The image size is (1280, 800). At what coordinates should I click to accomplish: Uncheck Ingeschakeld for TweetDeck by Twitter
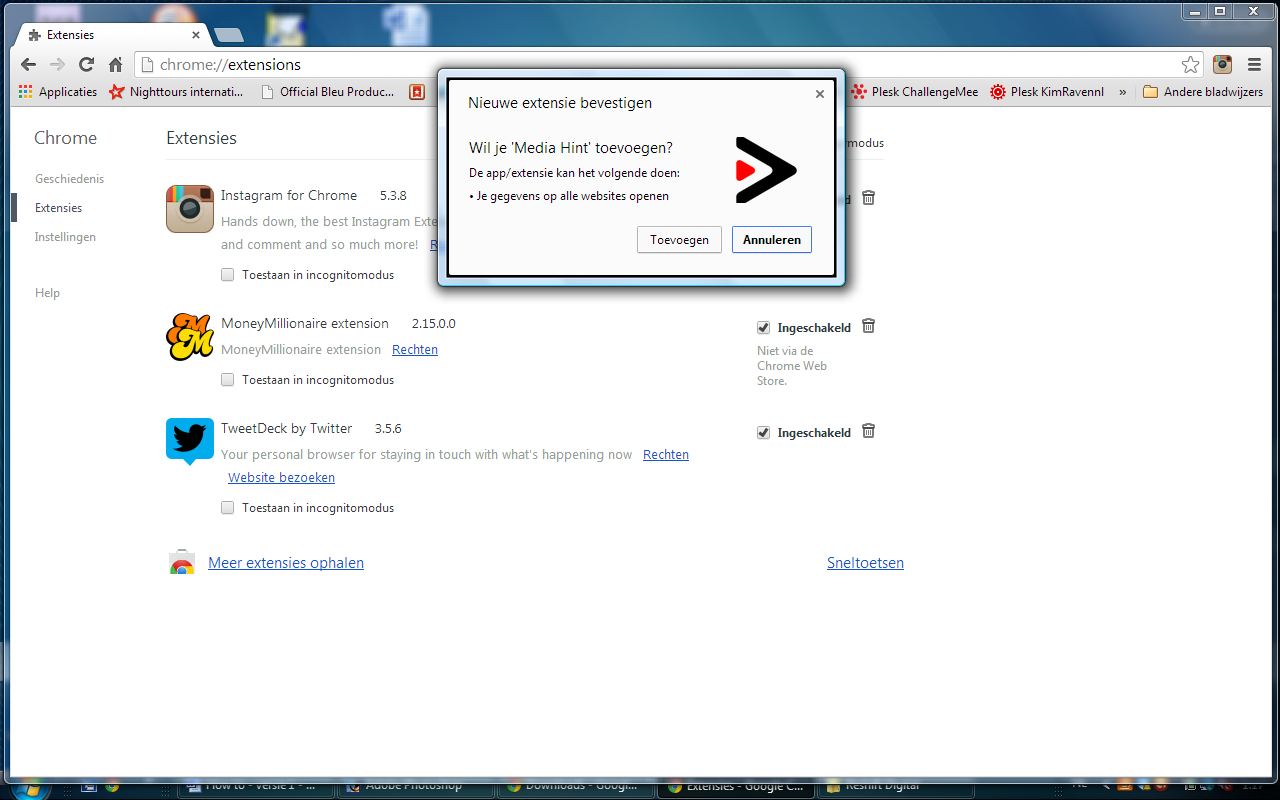764,433
